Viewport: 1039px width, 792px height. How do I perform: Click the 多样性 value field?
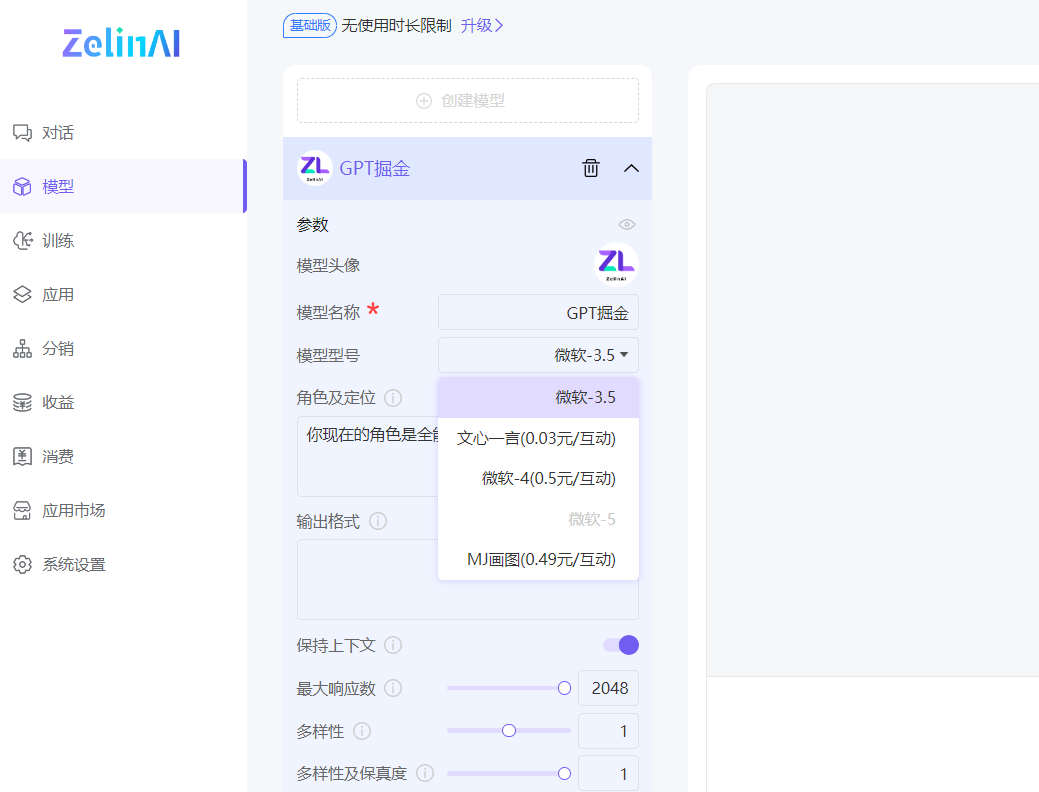click(x=608, y=731)
